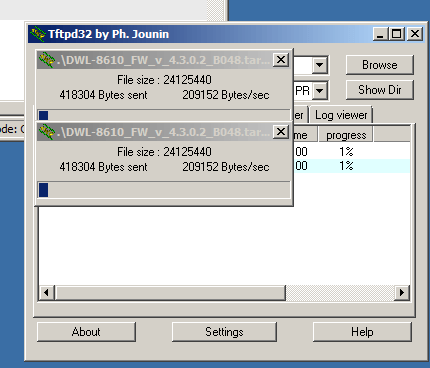Click the icon of the lower transfer popup
The image size is (430, 368).
[x=47, y=132]
